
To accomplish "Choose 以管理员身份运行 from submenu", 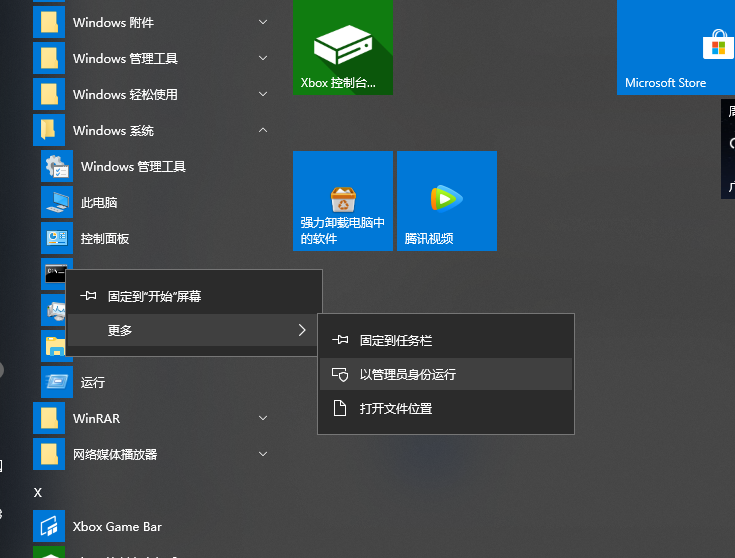I will [446, 374].
